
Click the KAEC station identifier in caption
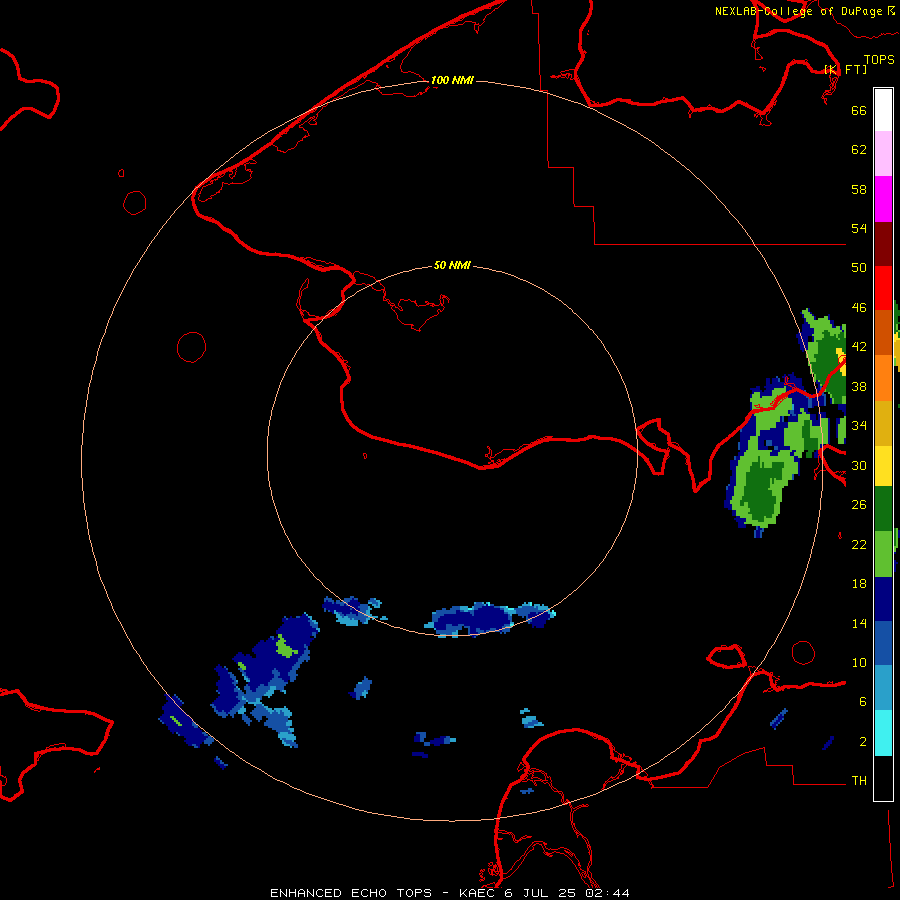point(479,893)
